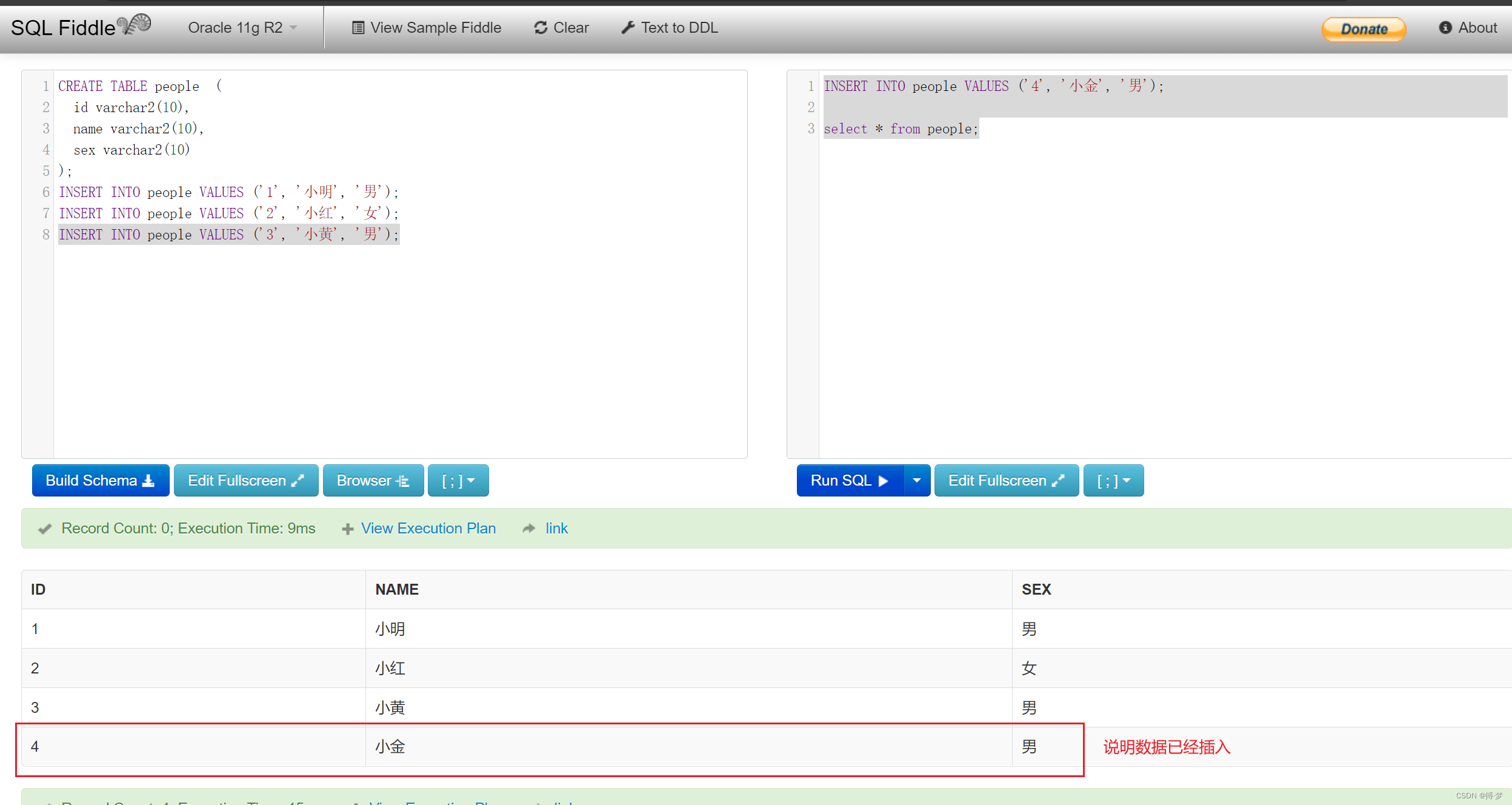This screenshot has width=1512, height=805.
Task: Open the Oracle 11g R2 database dropdown
Action: (x=242, y=28)
